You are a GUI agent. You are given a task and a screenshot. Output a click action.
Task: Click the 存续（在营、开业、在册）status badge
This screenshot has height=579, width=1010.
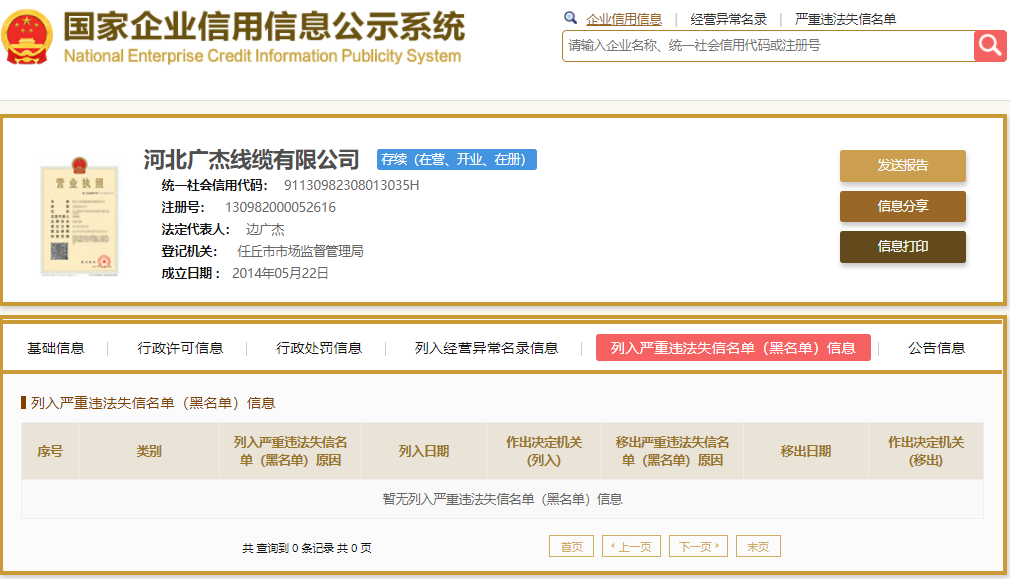pos(457,159)
